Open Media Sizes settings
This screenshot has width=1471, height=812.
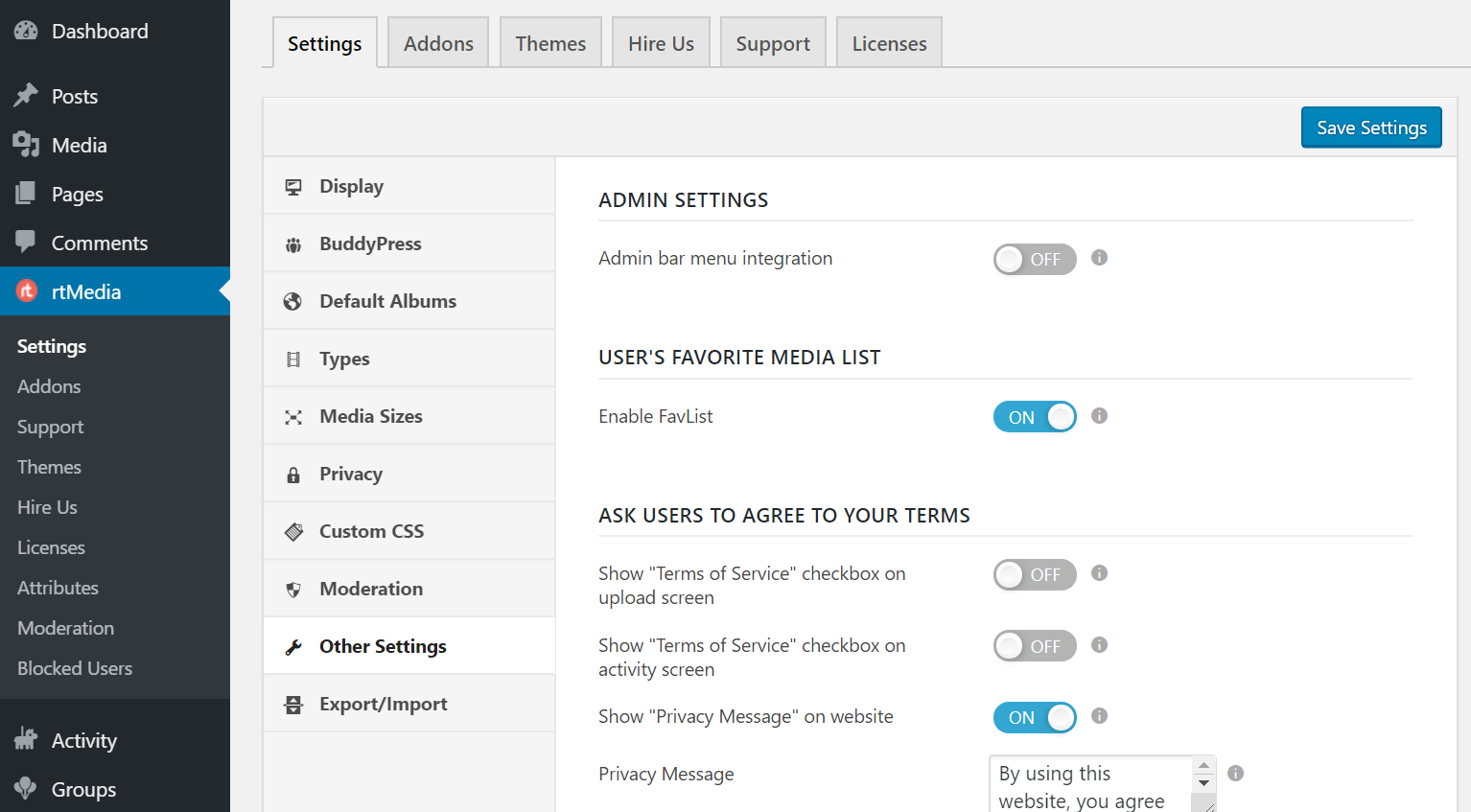click(x=371, y=416)
